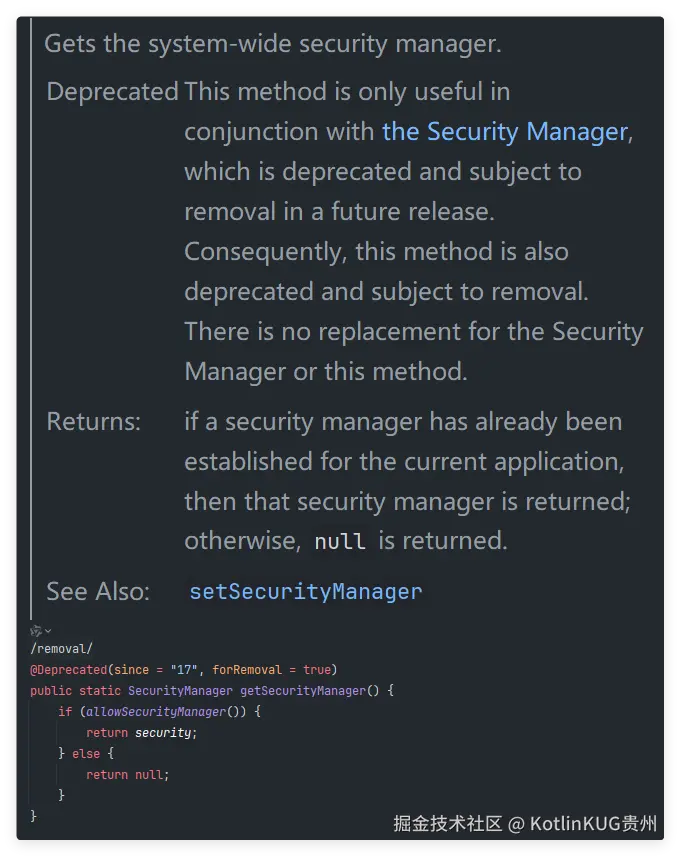The width and height of the screenshot is (680, 856).
Task: Open "the Security Manager" link
Action: (505, 131)
